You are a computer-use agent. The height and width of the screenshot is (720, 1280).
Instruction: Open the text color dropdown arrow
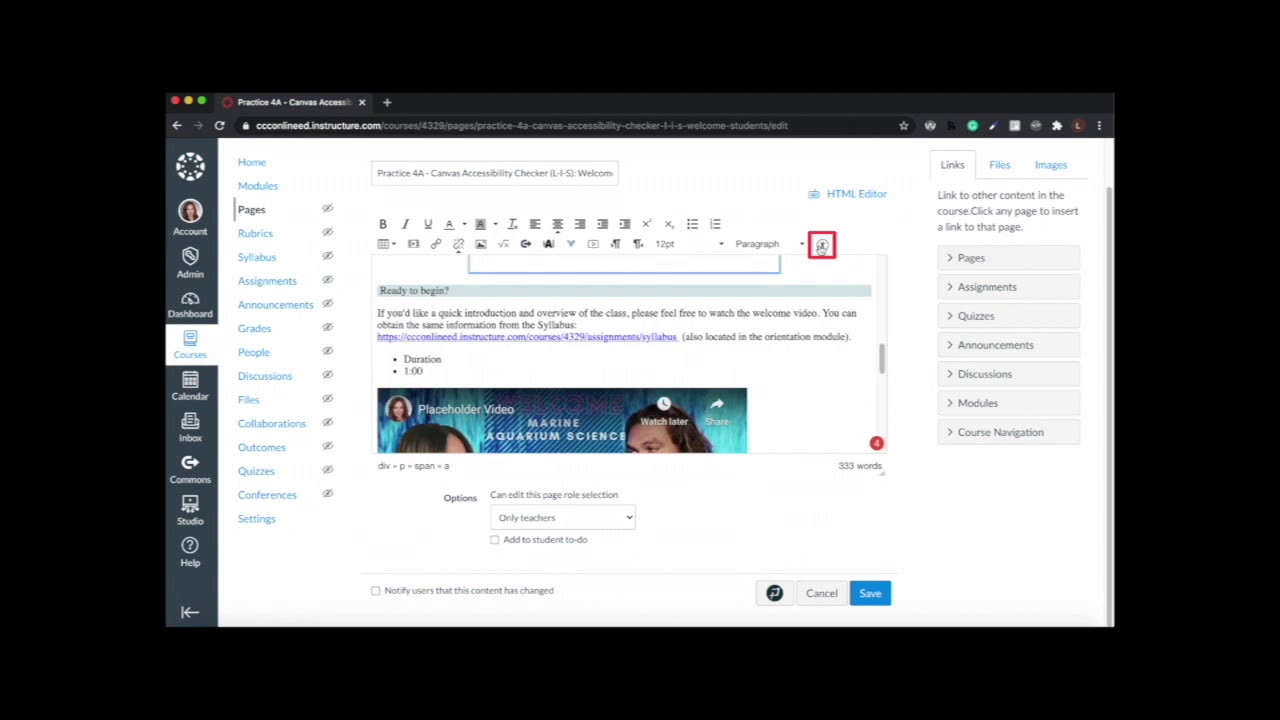coord(464,224)
